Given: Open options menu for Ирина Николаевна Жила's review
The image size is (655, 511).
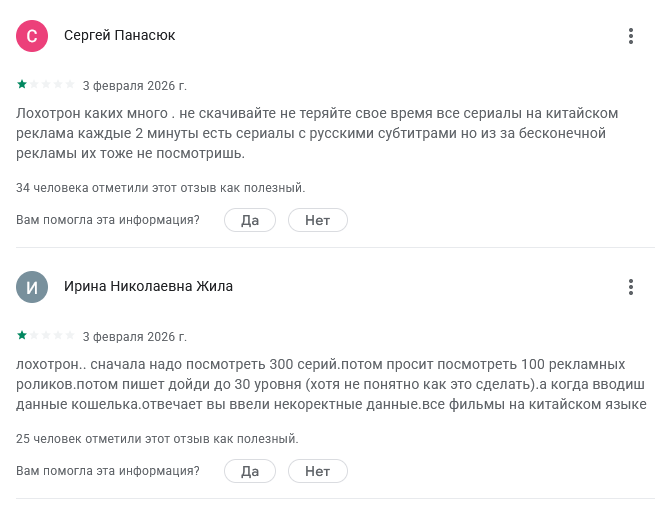Looking at the screenshot, I should coord(631,287).
